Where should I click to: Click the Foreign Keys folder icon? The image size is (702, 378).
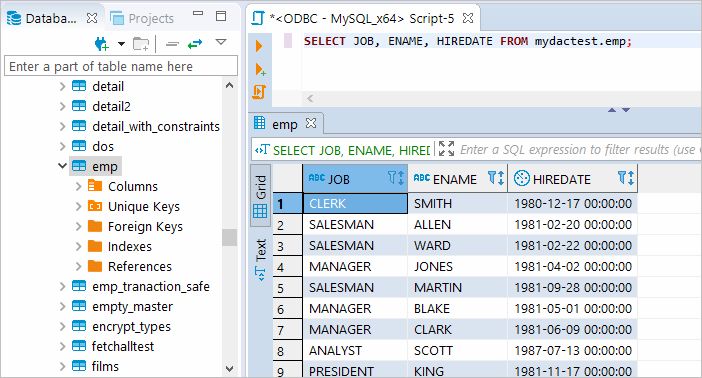pyautogui.click(x=95, y=226)
